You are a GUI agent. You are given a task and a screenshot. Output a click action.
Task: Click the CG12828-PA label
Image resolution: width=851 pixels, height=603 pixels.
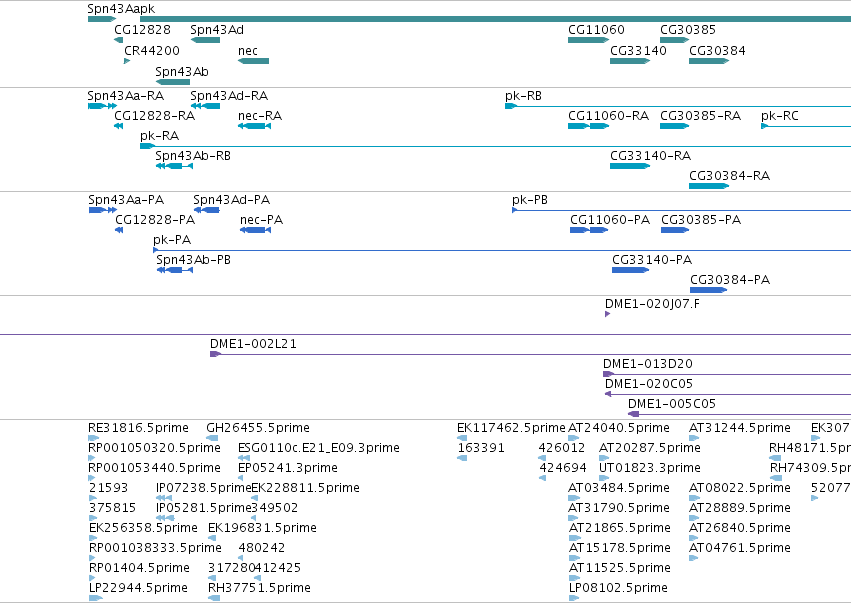click(155, 220)
